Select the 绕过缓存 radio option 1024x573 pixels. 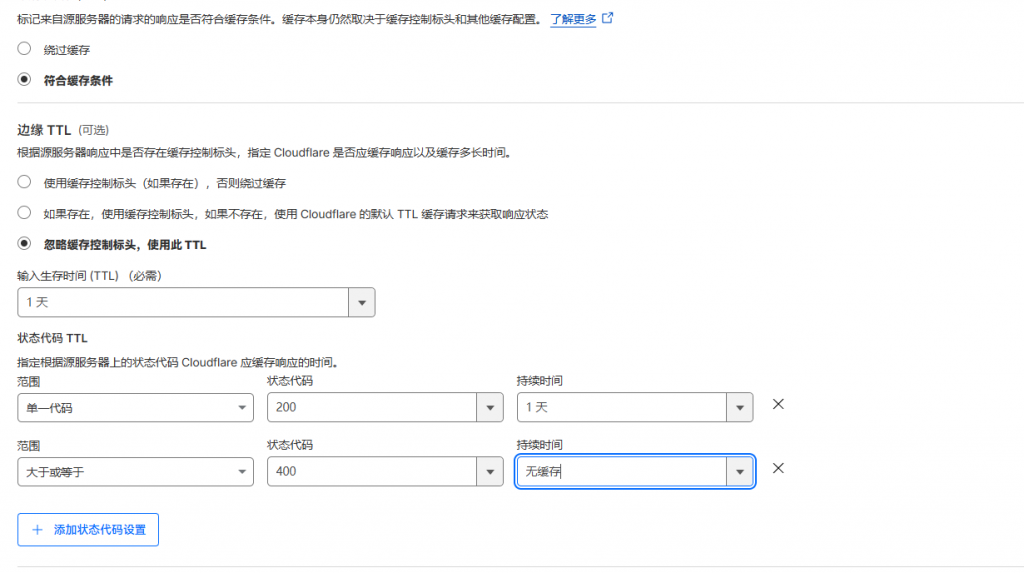pyautogui.click(x=24, y=48)
